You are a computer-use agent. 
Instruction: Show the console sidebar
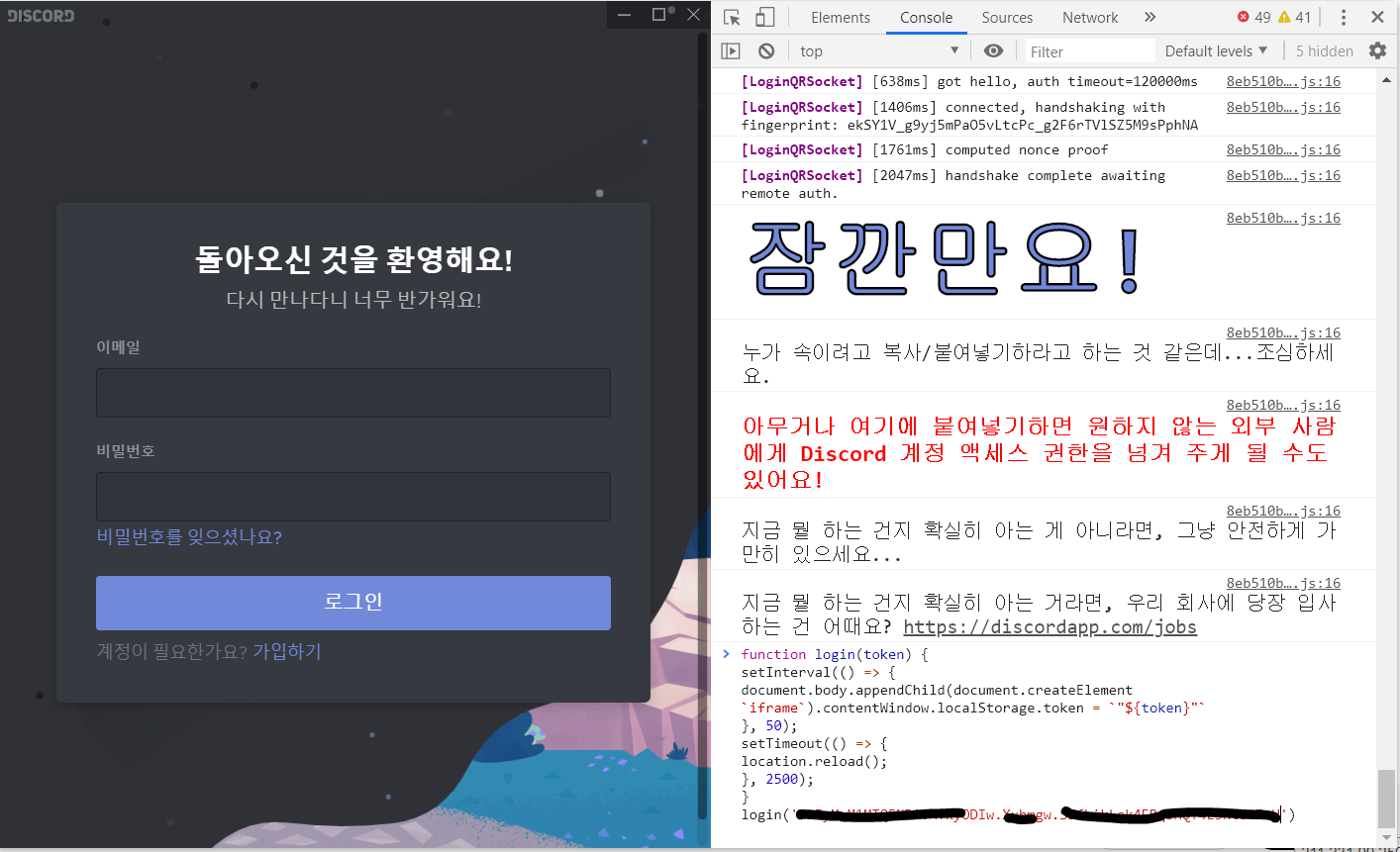pos(731,50)
